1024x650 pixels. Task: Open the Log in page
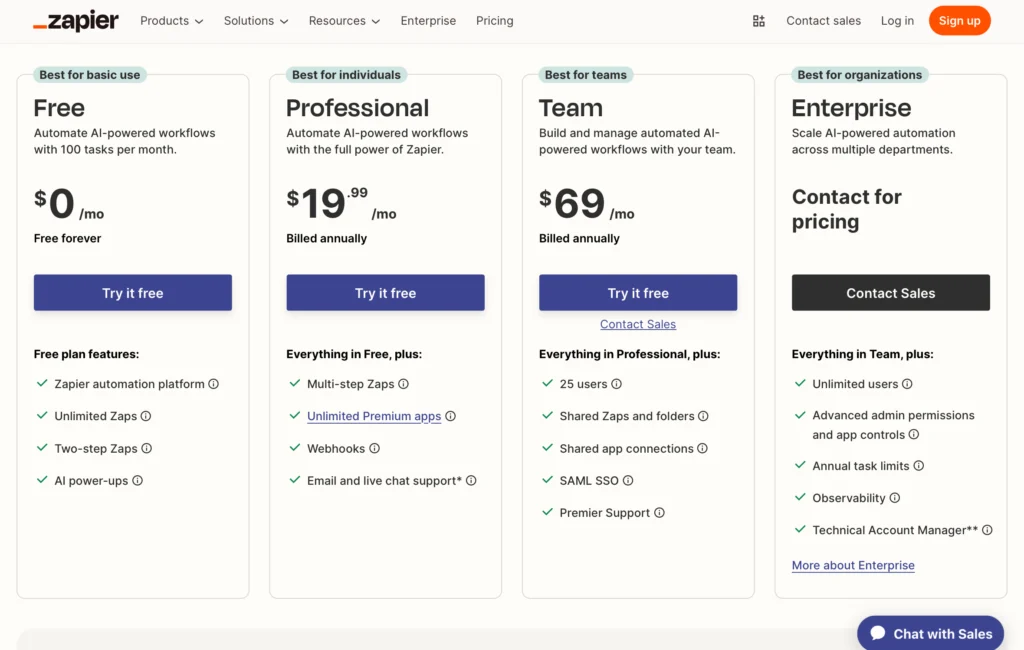(897, 21)
